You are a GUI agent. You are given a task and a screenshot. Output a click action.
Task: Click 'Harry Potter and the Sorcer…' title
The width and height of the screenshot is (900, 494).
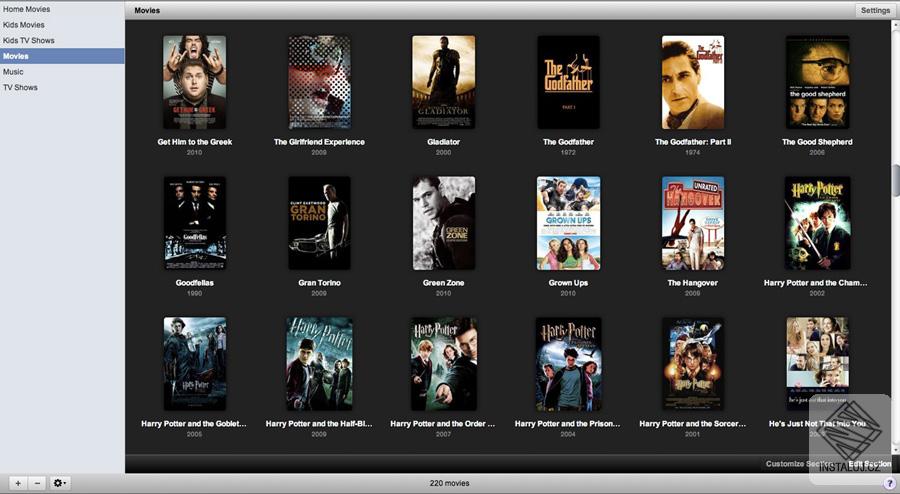point(693,424)
